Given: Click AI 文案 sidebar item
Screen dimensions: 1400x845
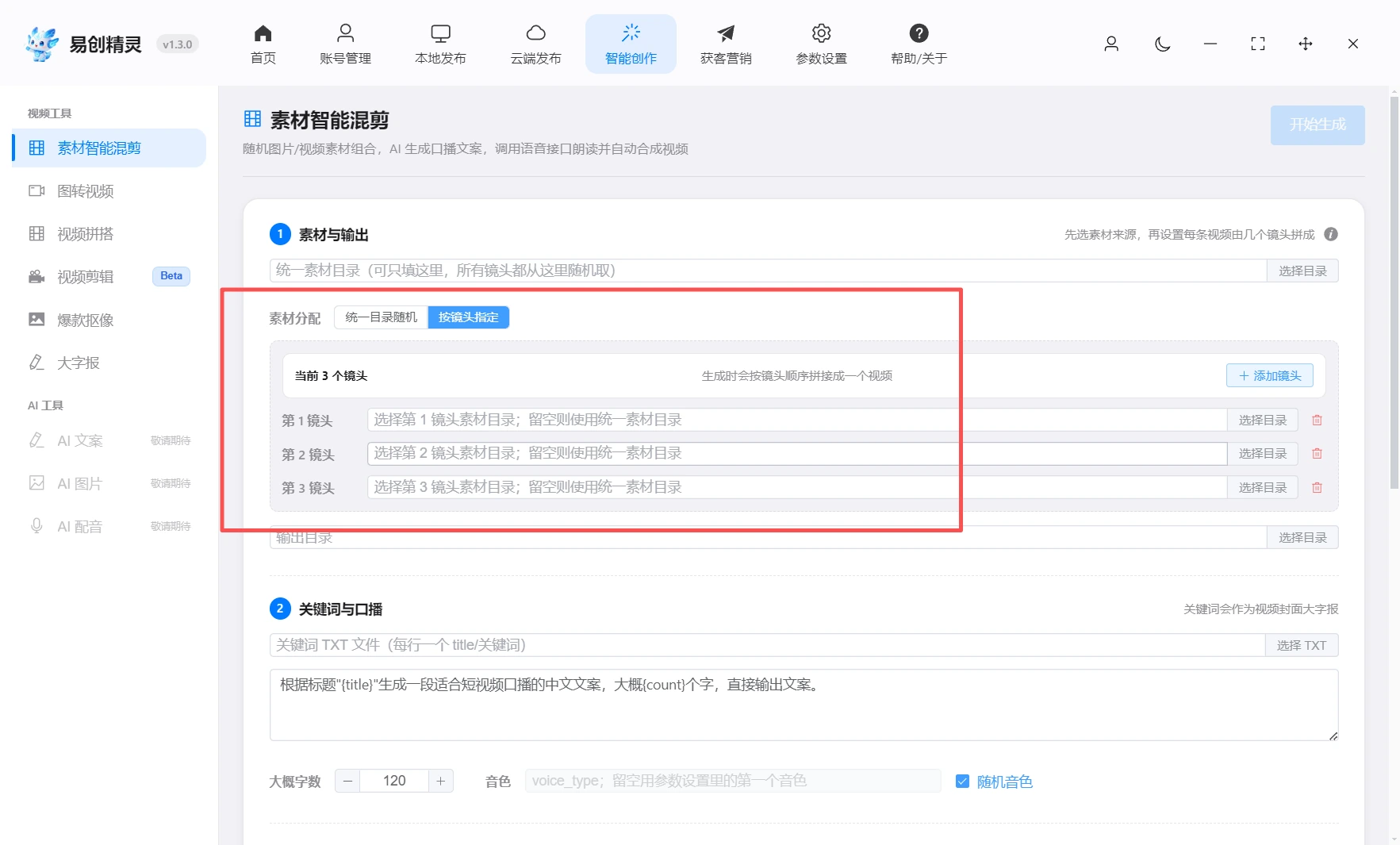Looking at the screenshot, I should [x=109, y=440].
